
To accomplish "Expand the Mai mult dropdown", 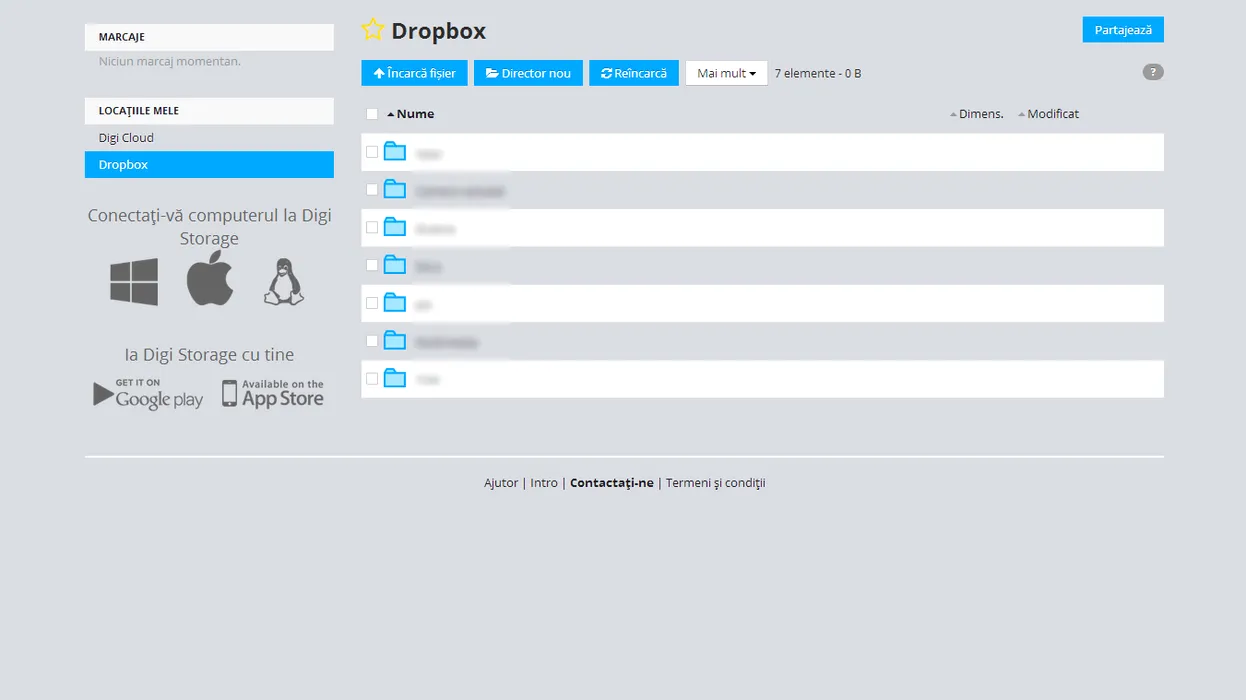I will click(726, 73).
